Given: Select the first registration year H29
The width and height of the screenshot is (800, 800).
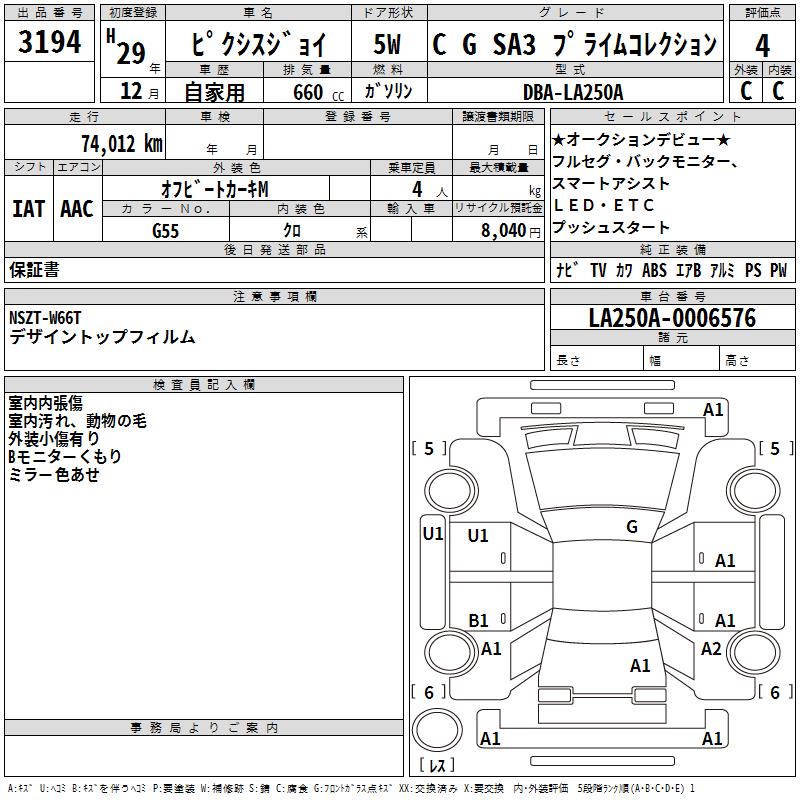Looking at the screenshot, I should click(127, 47).
